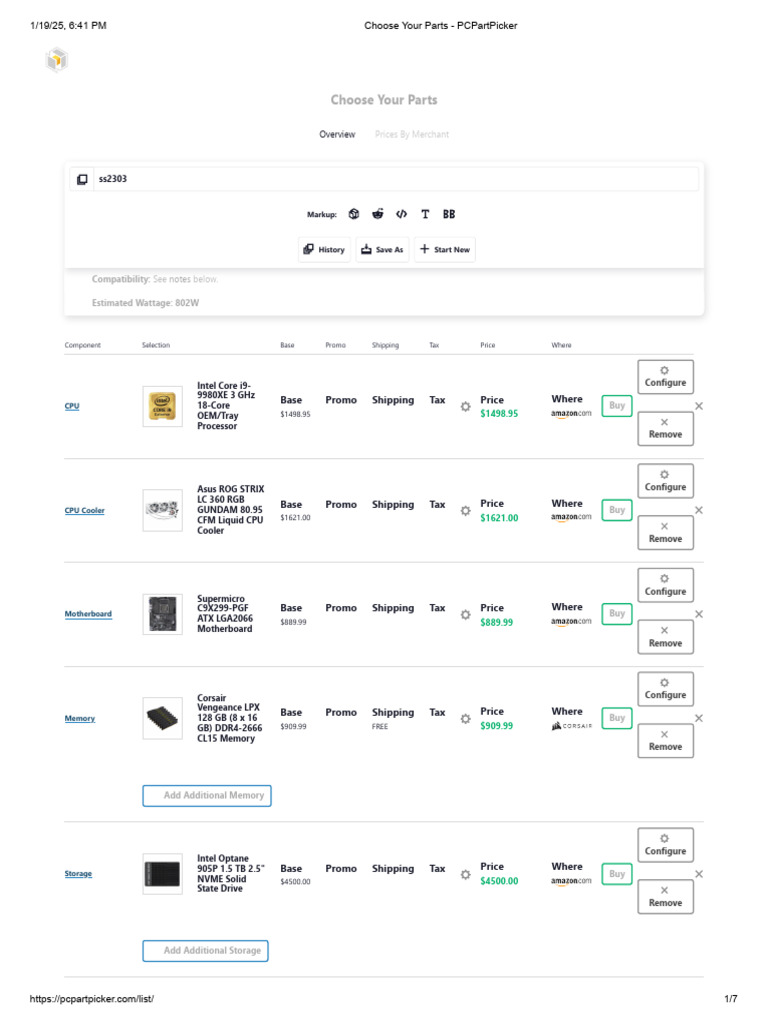Click the Corsair Vengeance memory thumbnail
The width and height of the screenshot is (768, 1024).
pyautogui.click(x=163, y=718)
